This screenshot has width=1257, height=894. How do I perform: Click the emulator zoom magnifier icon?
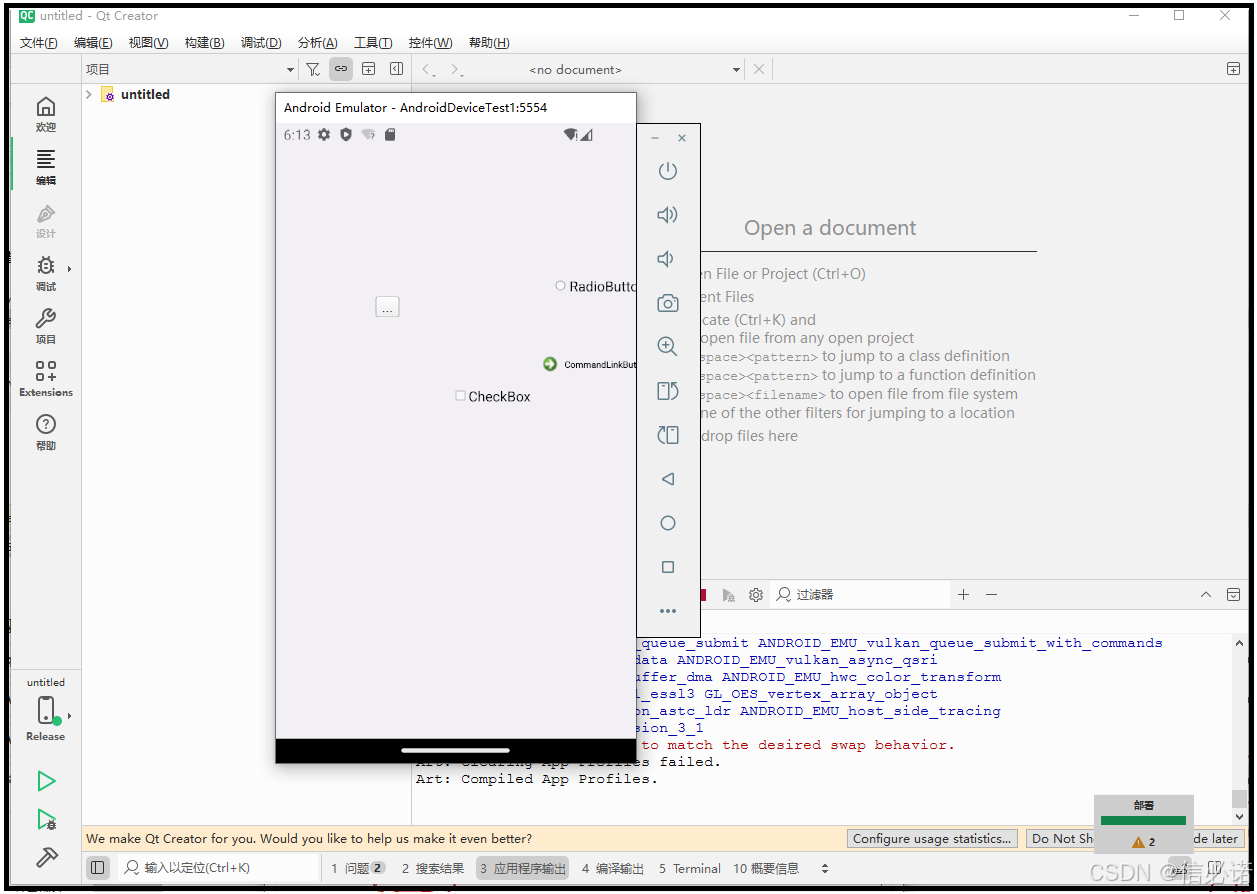(x=668, y=346)
